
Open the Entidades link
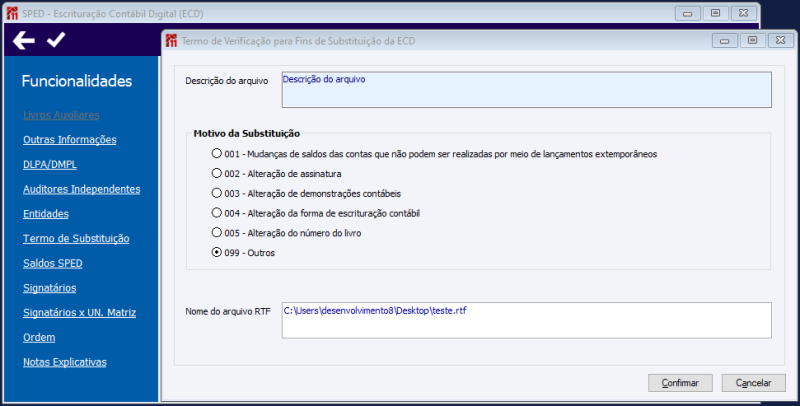pyautogui.click(x=46, y=214)
